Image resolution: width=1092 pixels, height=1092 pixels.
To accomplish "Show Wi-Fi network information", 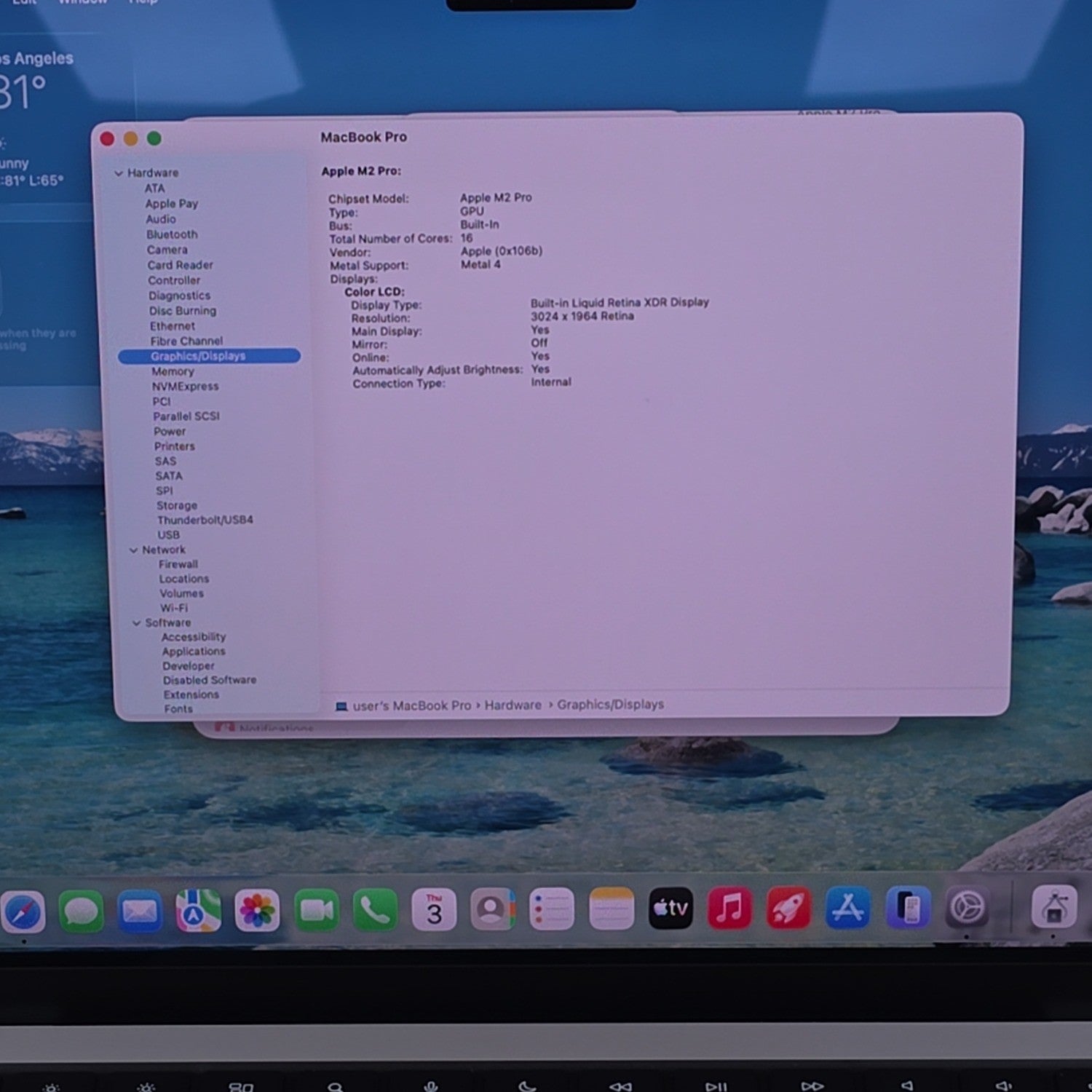I will pyautogui.click(x=174, y=608).
